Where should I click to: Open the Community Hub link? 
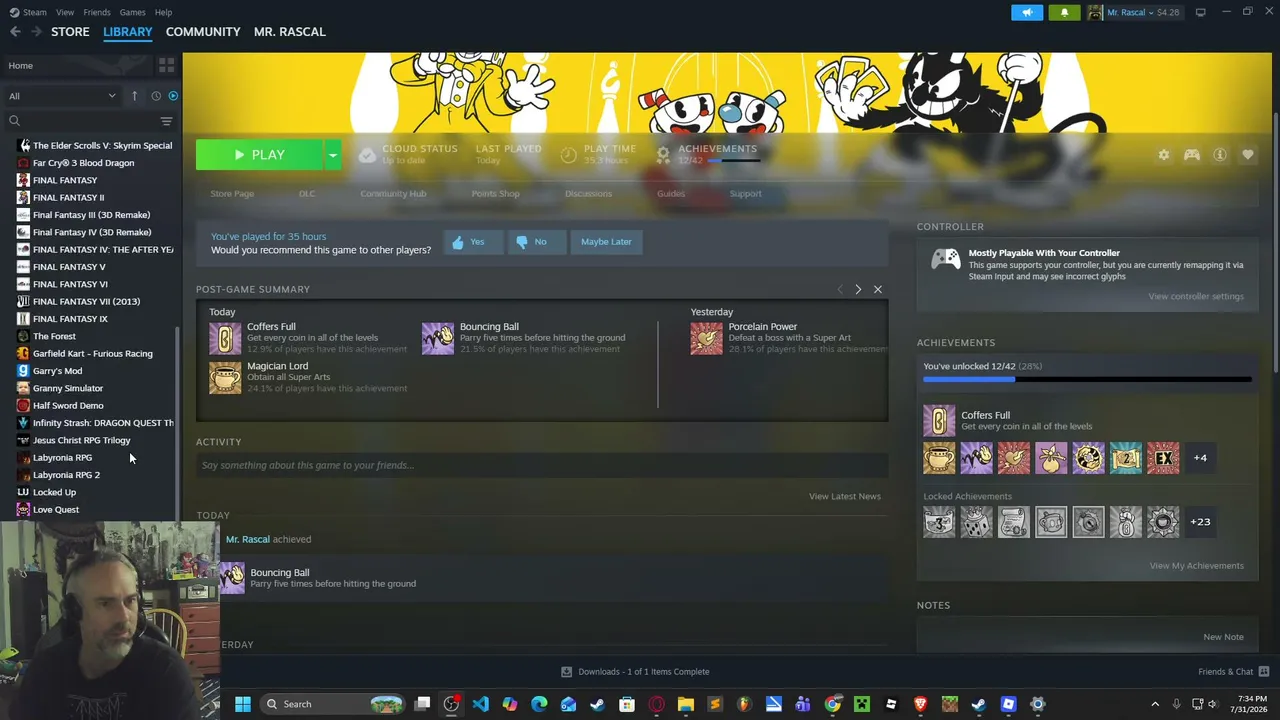point(393,194)
